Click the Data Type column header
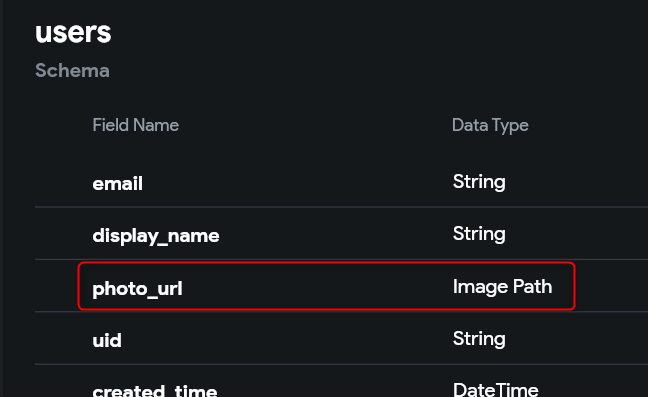This screenshot has width=648, height=397. click(490, 126)
